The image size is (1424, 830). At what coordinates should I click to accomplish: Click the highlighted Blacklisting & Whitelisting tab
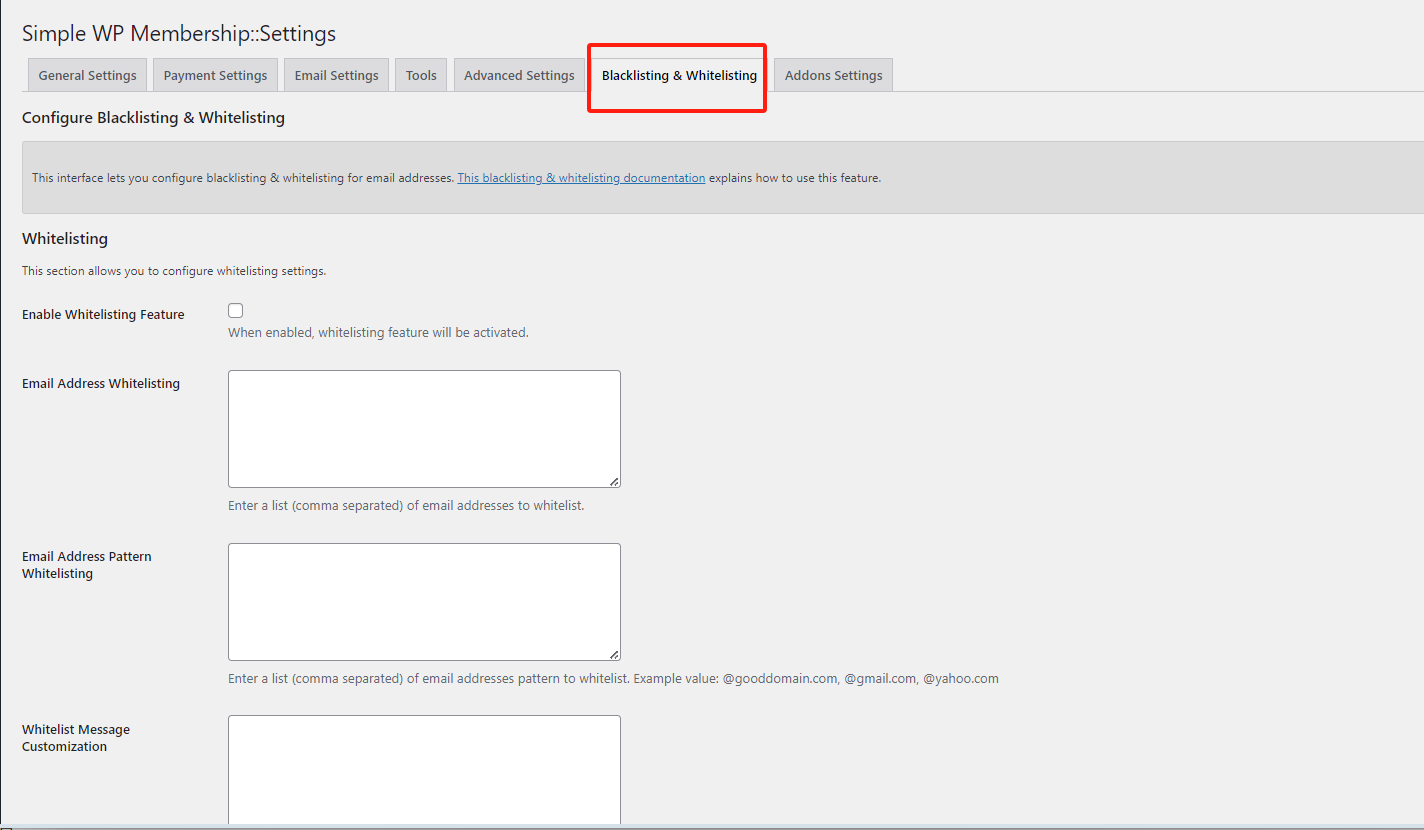click(677, 75)
